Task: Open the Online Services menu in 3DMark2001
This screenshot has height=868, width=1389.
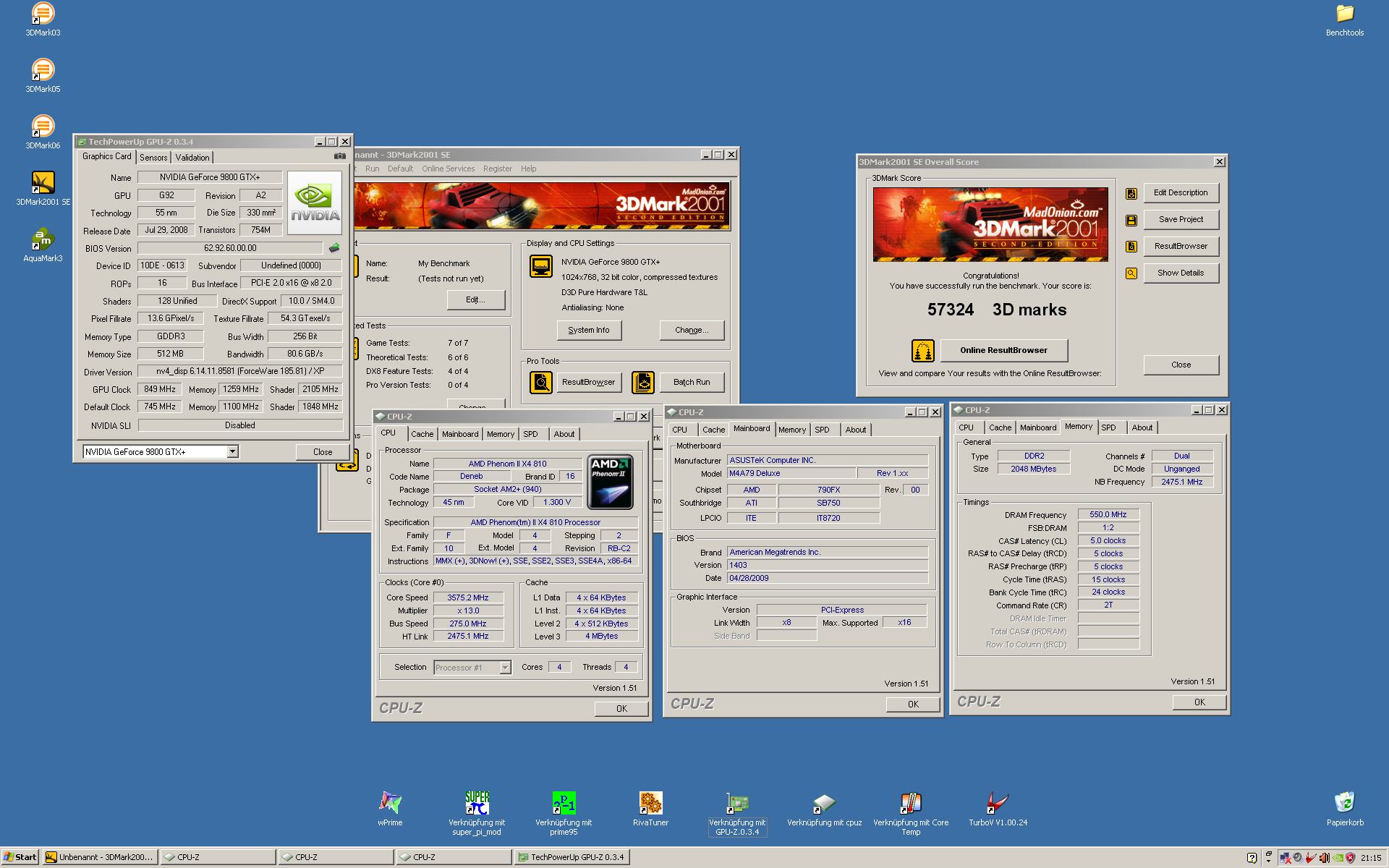Action: coord(449,169)
